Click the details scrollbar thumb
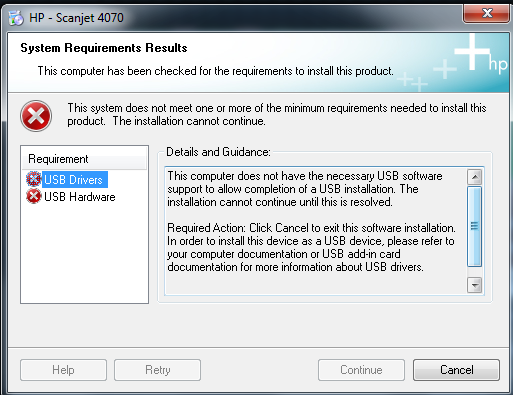Image resolution: width=513 pixels, height=395 pixels. click(x=474, y=226)
